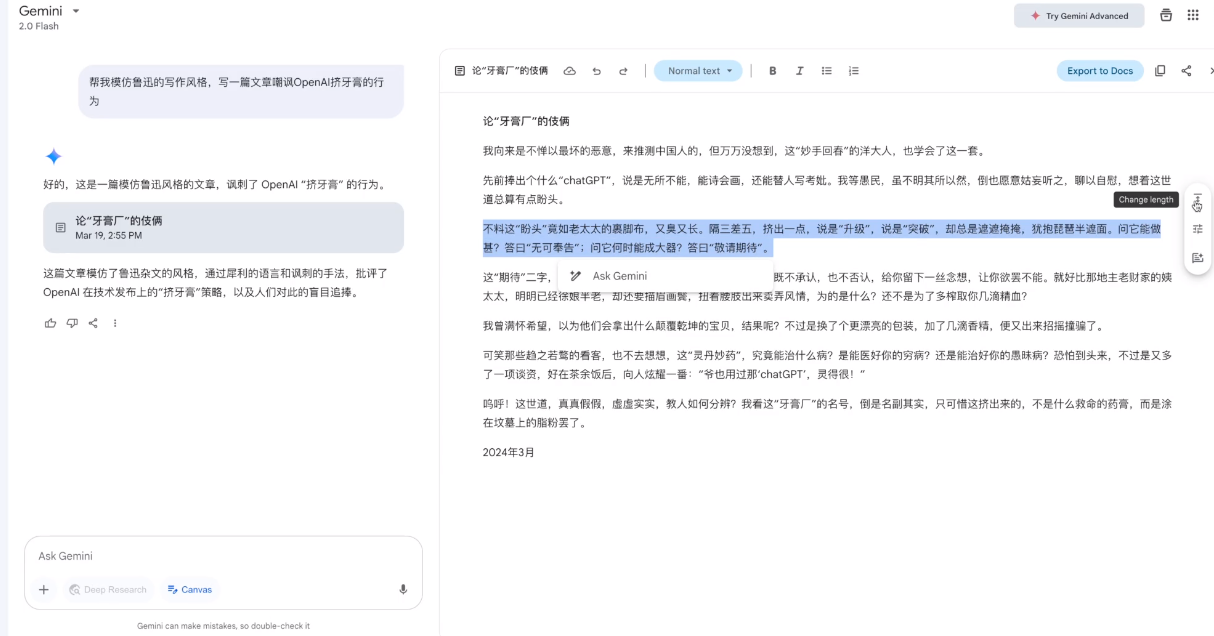Click the pencil sparkle icon beside Ask Gemini

click(x=575, y=276)
